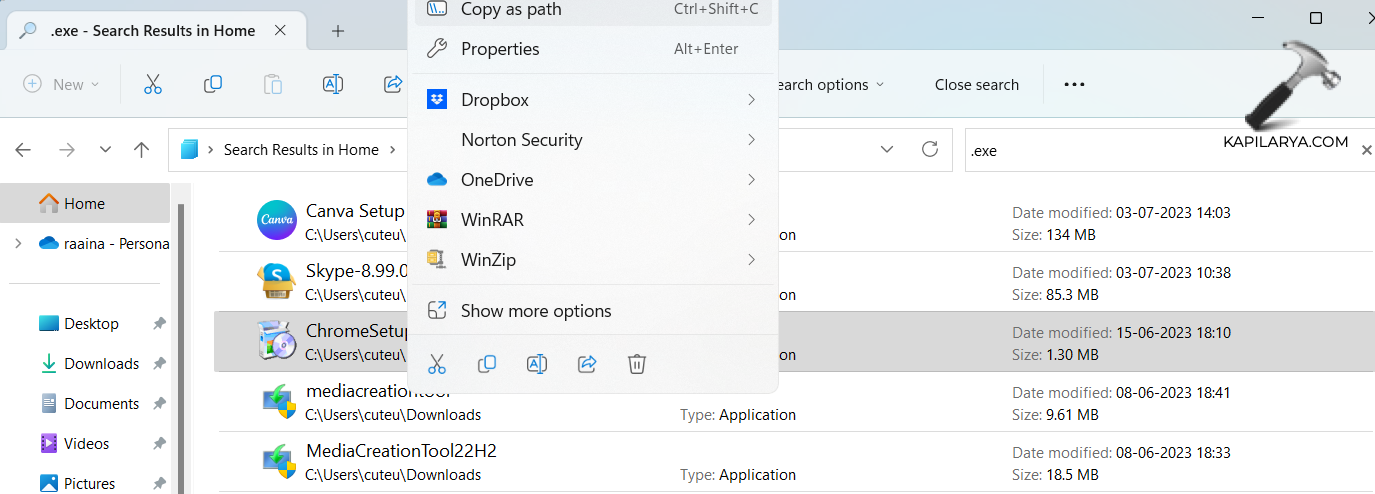Viewport: 1375px width, 494px height.
Task: Click the Cut icon in Explorer toolbar
Action: tap(153, 85)
